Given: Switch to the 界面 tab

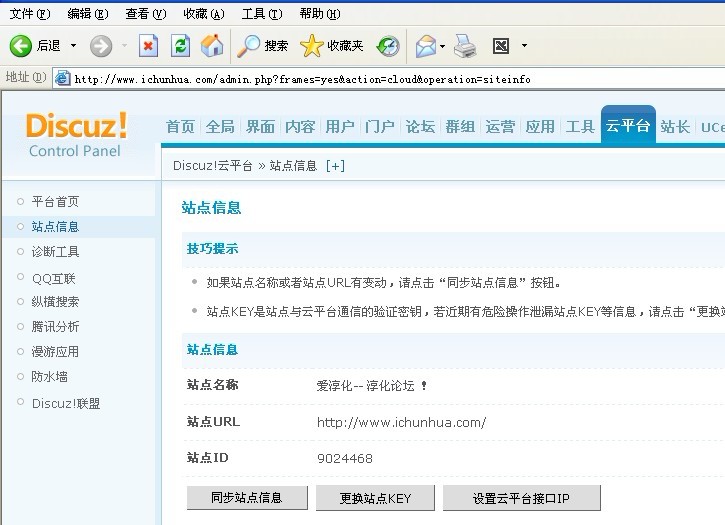Looking at the screenshot, I should [260, 126].
